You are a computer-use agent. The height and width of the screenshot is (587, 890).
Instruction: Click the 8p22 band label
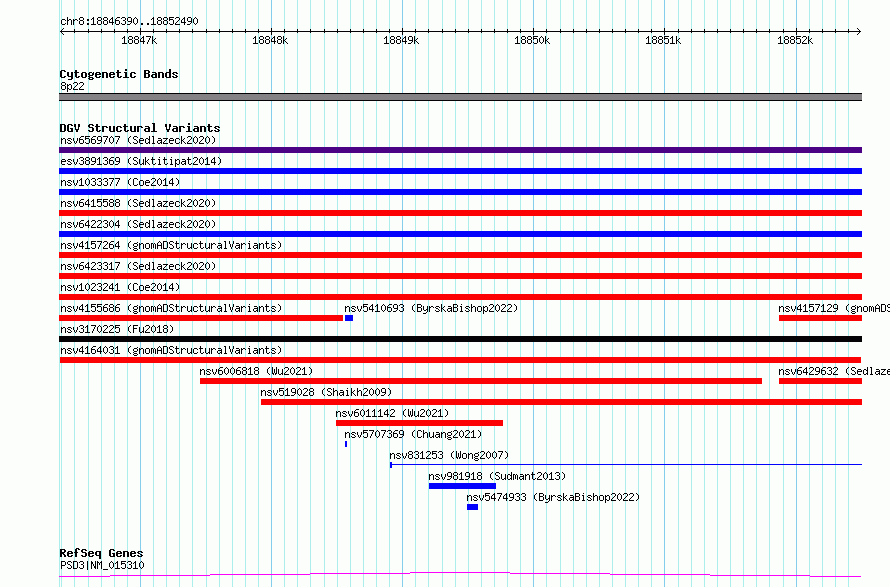(72, 86)
